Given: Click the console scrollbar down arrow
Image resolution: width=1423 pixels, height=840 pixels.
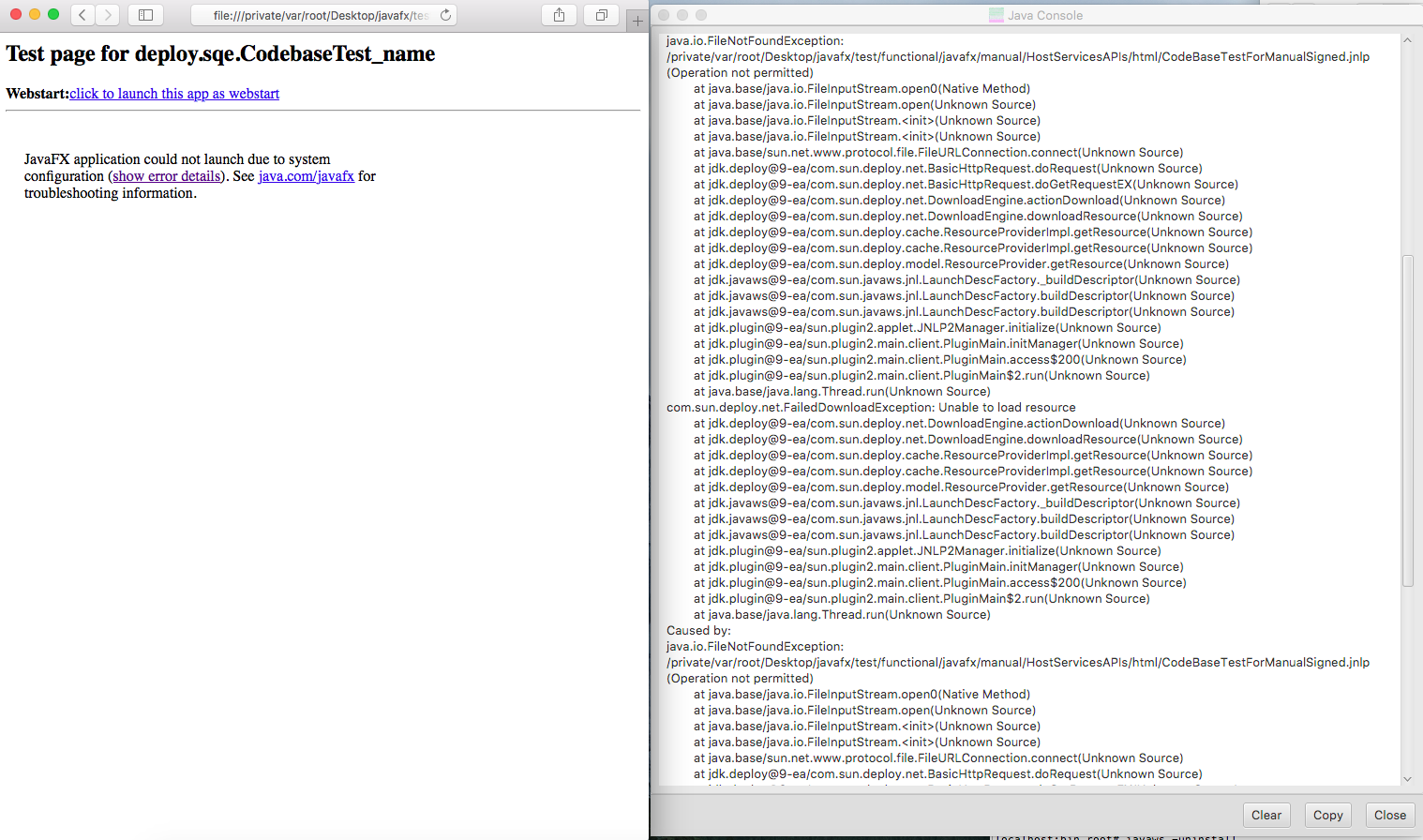Looking at the screenshot, I should 1407,779.
